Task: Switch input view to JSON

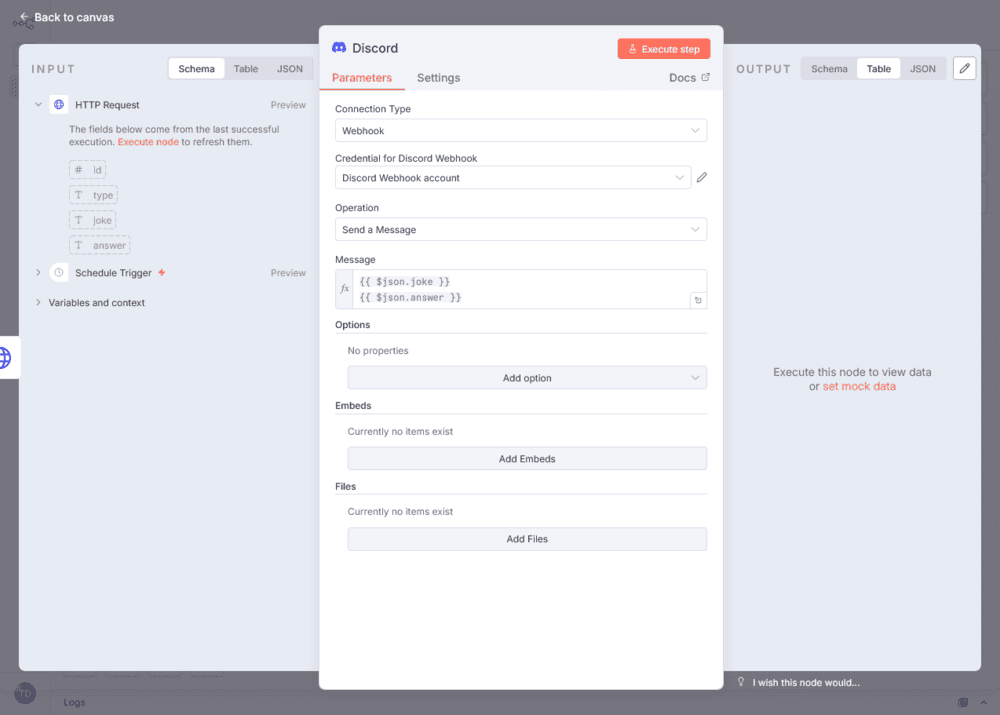Action: click(289, 69)
